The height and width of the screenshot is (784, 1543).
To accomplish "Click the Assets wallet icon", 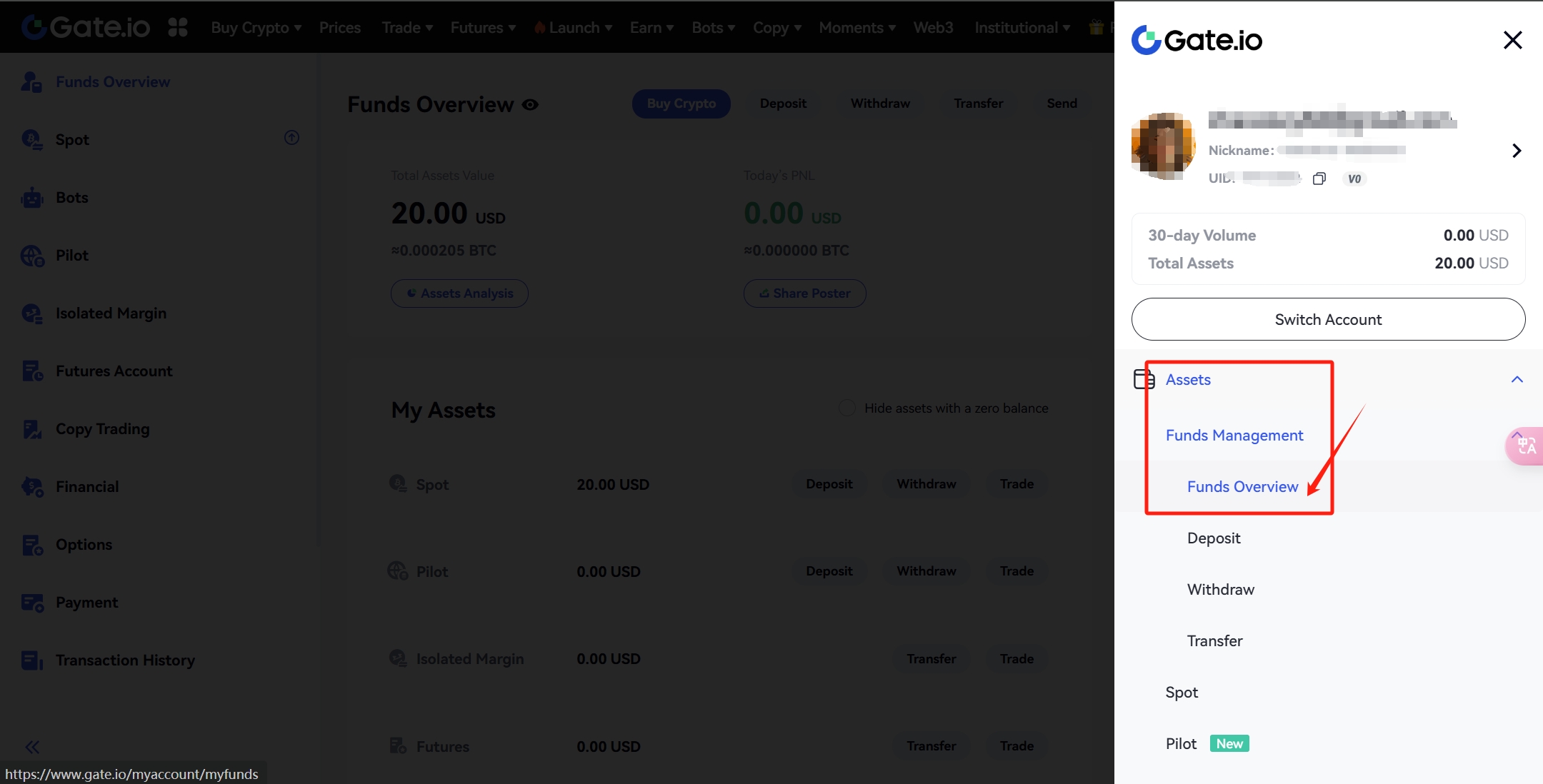I will point(1144,379).
